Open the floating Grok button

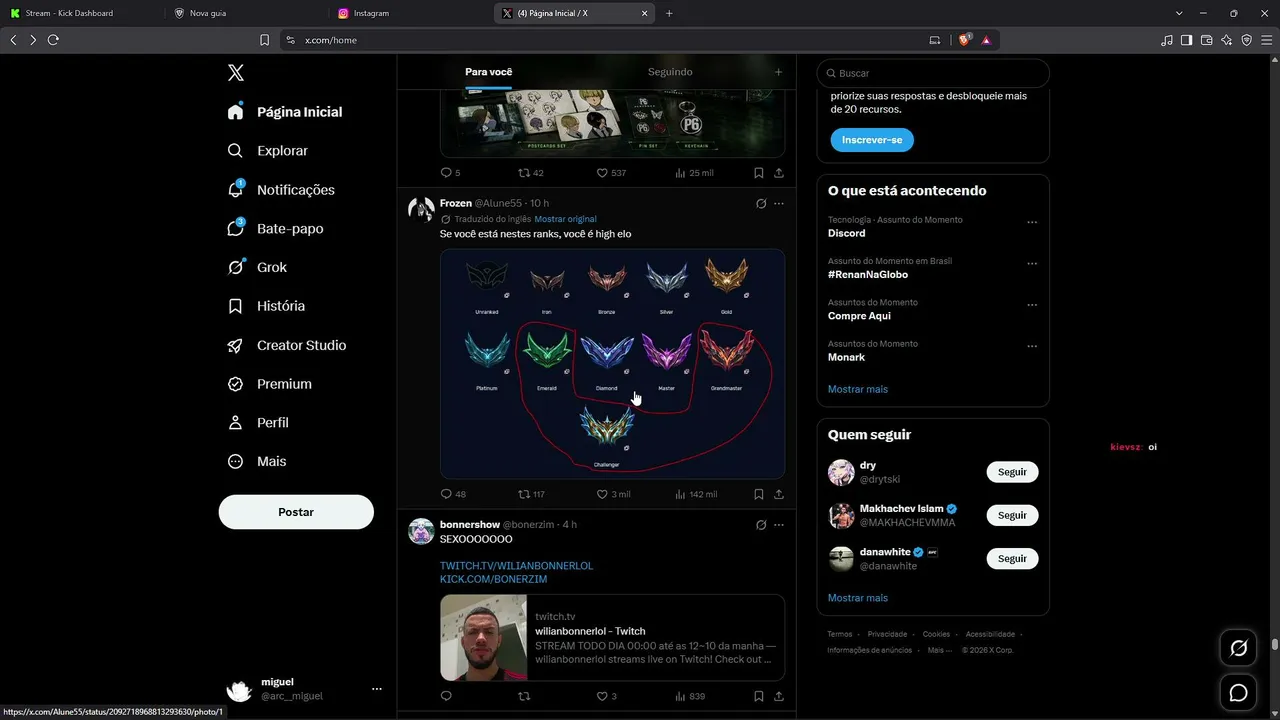point(1238,648)
